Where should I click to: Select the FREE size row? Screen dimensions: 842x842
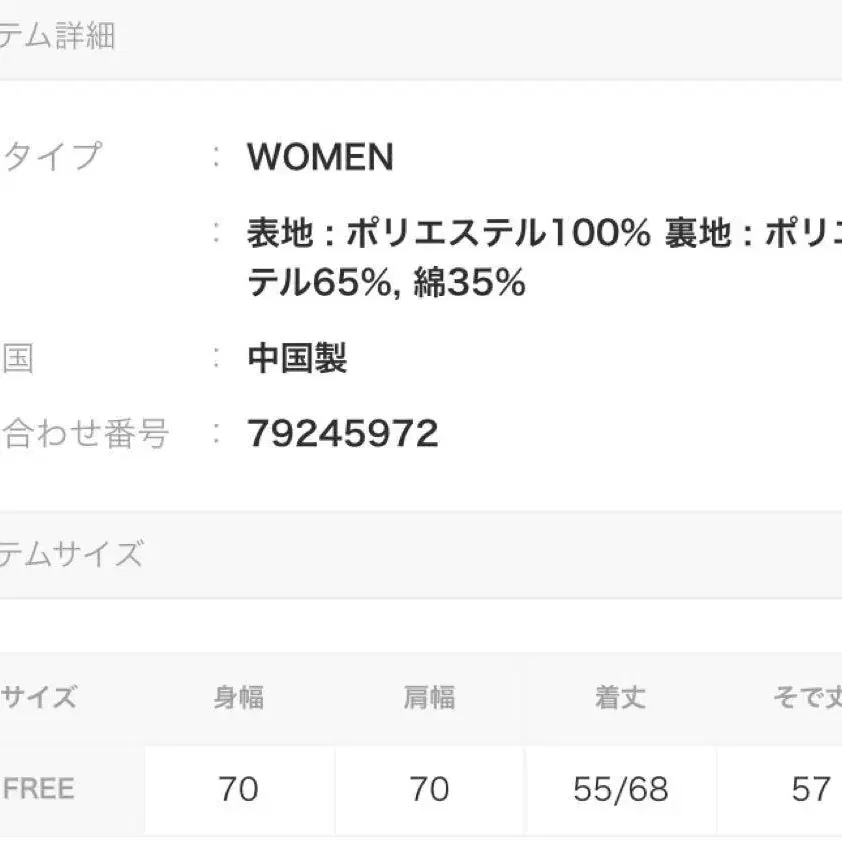coord(40,789)
